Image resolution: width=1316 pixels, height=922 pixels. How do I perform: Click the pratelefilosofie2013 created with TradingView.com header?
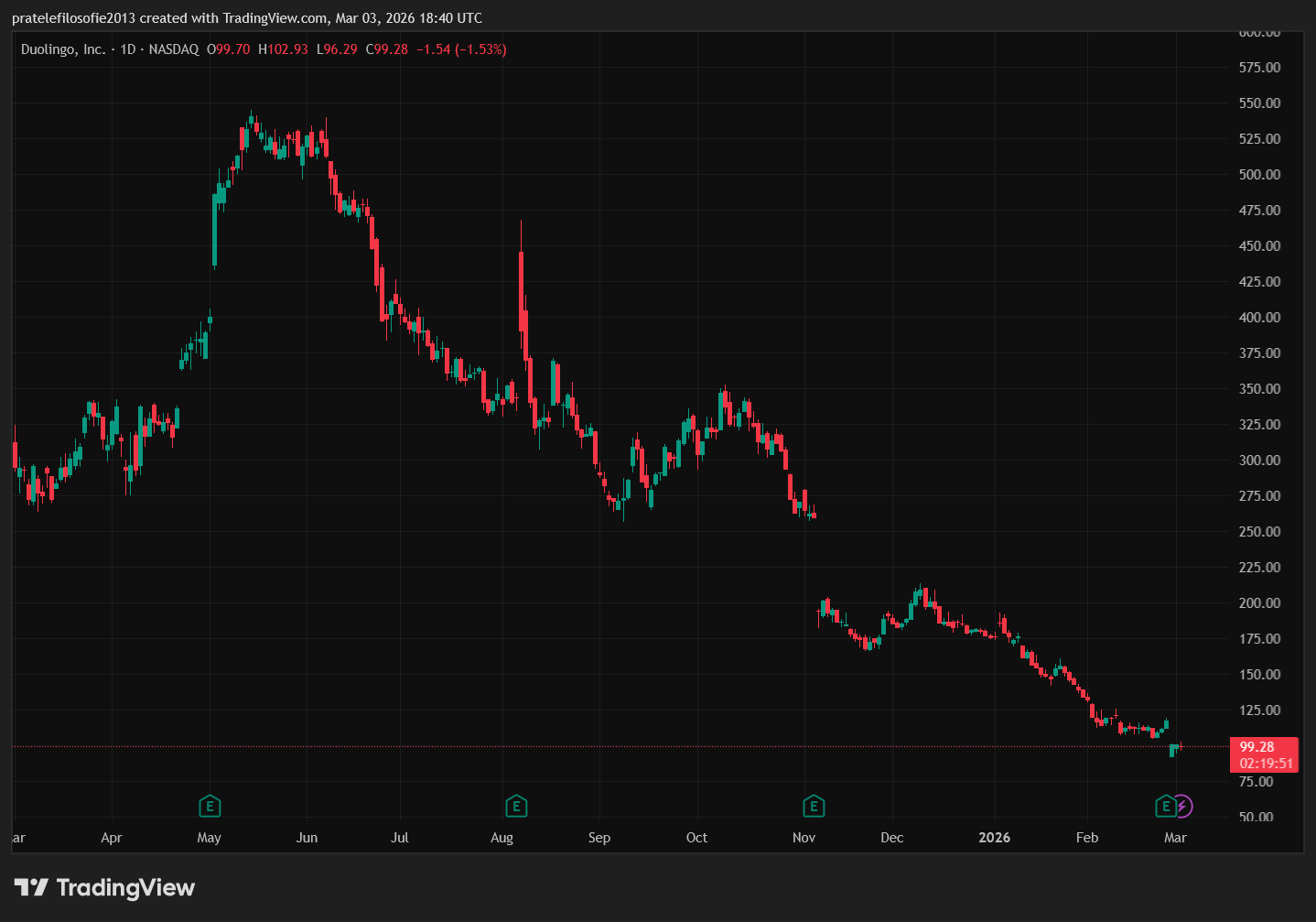click(247, 18)
